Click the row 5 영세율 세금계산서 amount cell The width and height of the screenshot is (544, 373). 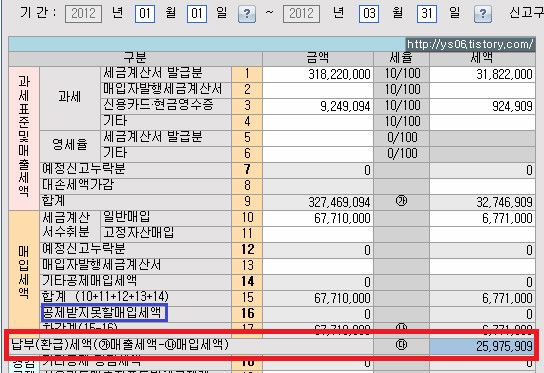[318, 138]
